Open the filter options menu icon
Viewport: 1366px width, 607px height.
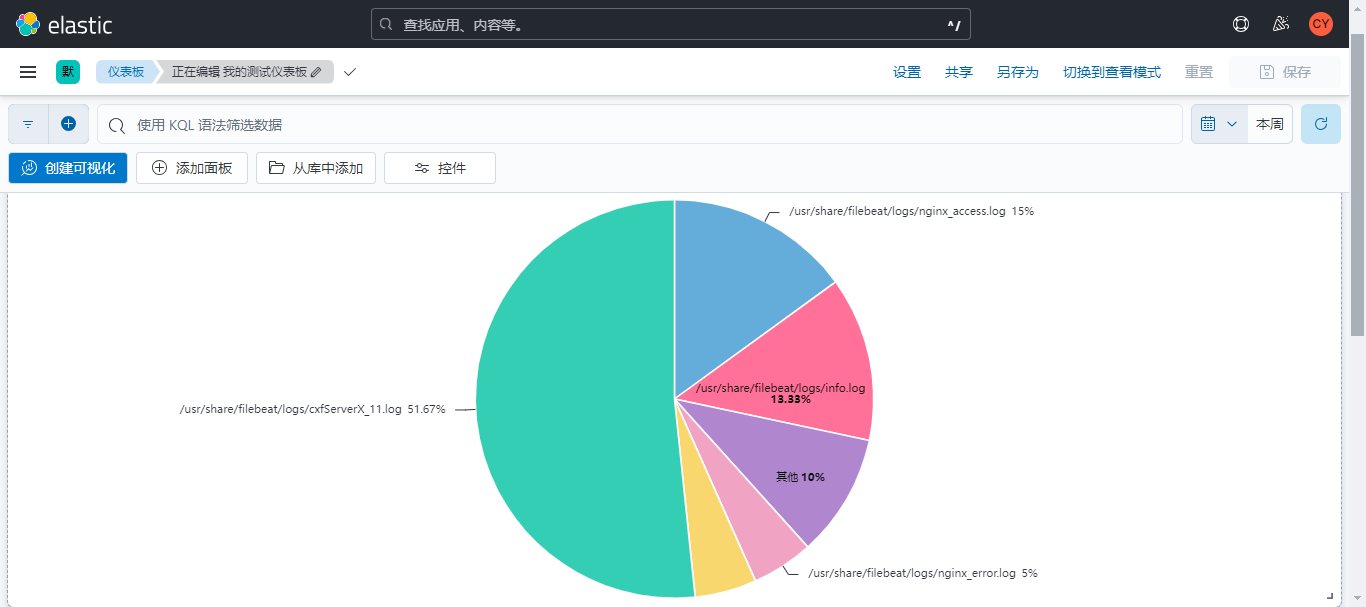tap(28, 124)
